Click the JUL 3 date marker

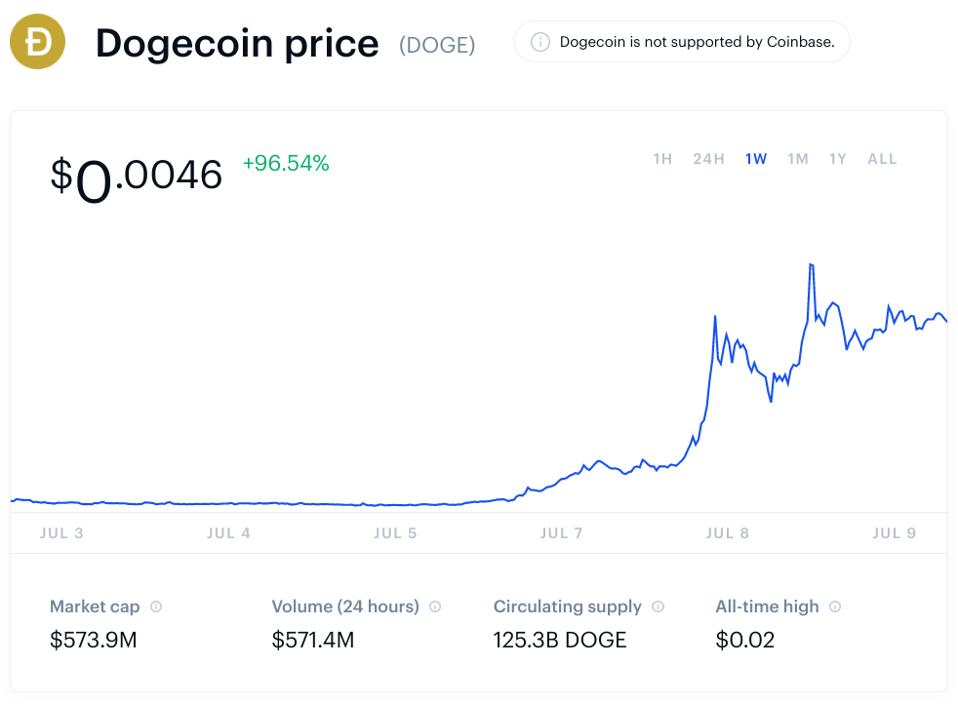coord(62,533)
